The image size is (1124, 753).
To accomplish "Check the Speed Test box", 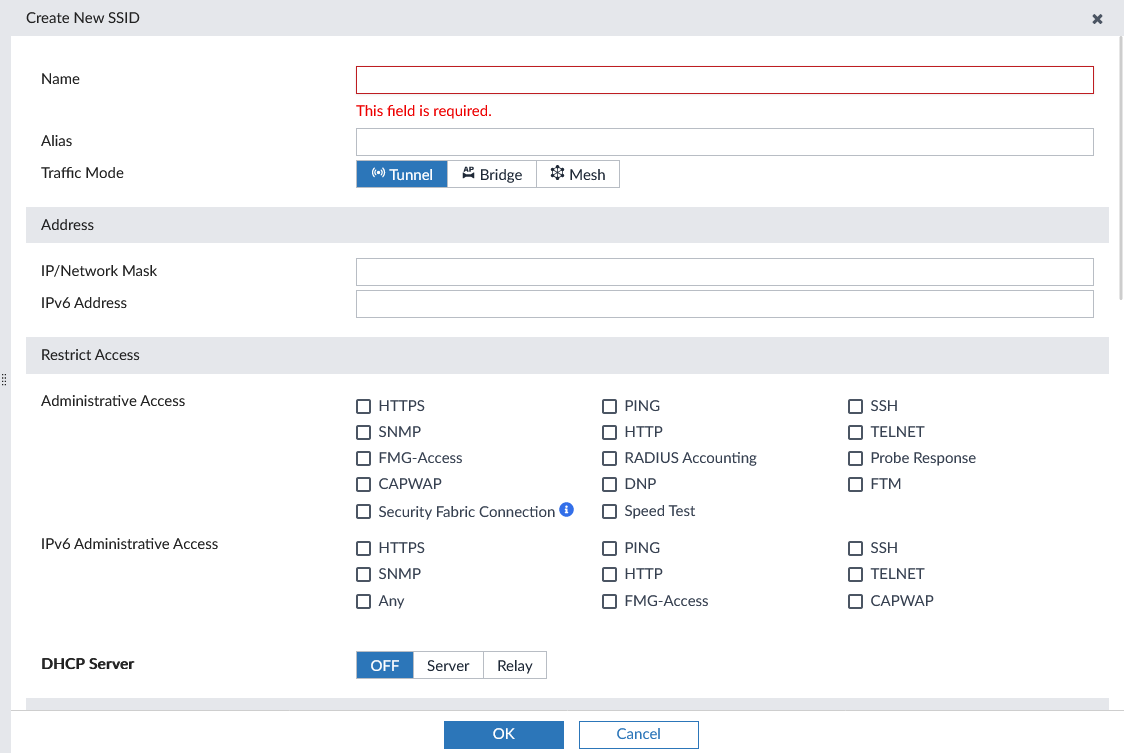I will (609, 511).
